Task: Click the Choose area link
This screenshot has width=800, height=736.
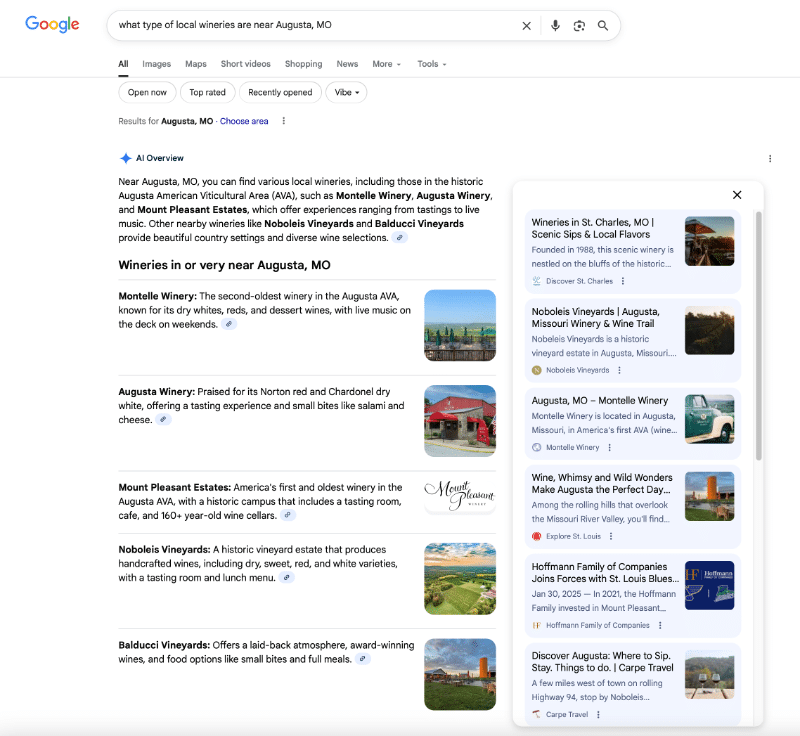Action: [x=244, y=121]
